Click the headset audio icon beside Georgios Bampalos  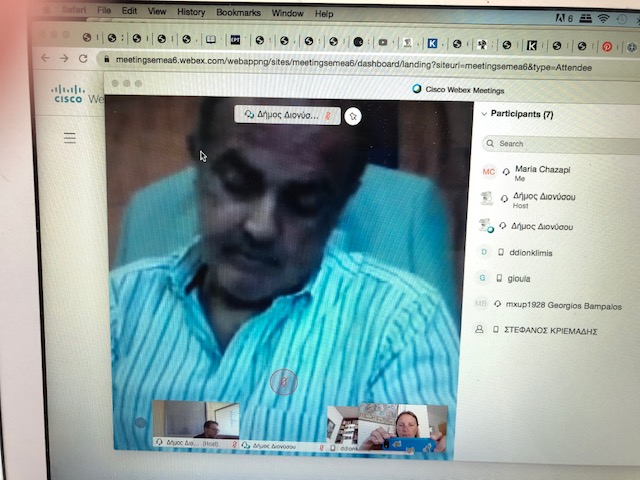(x=498, y=304)
